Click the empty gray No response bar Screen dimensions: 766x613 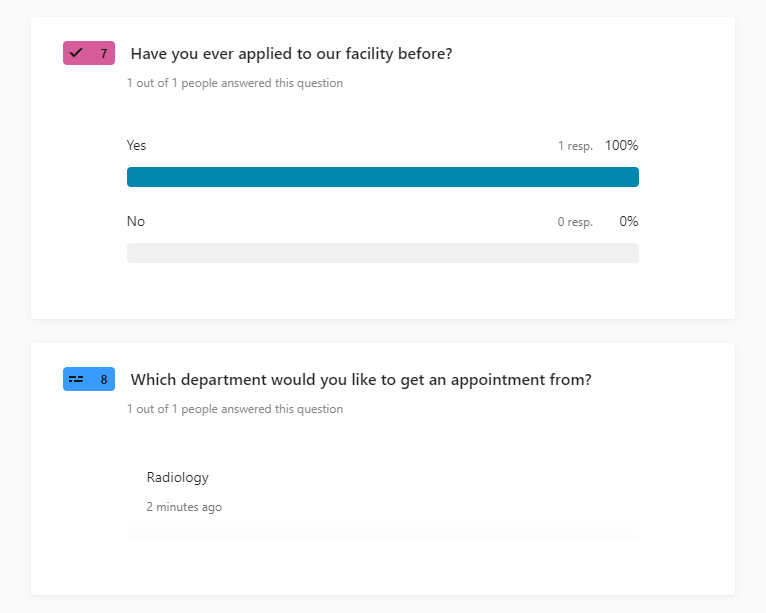click(382, 253)
